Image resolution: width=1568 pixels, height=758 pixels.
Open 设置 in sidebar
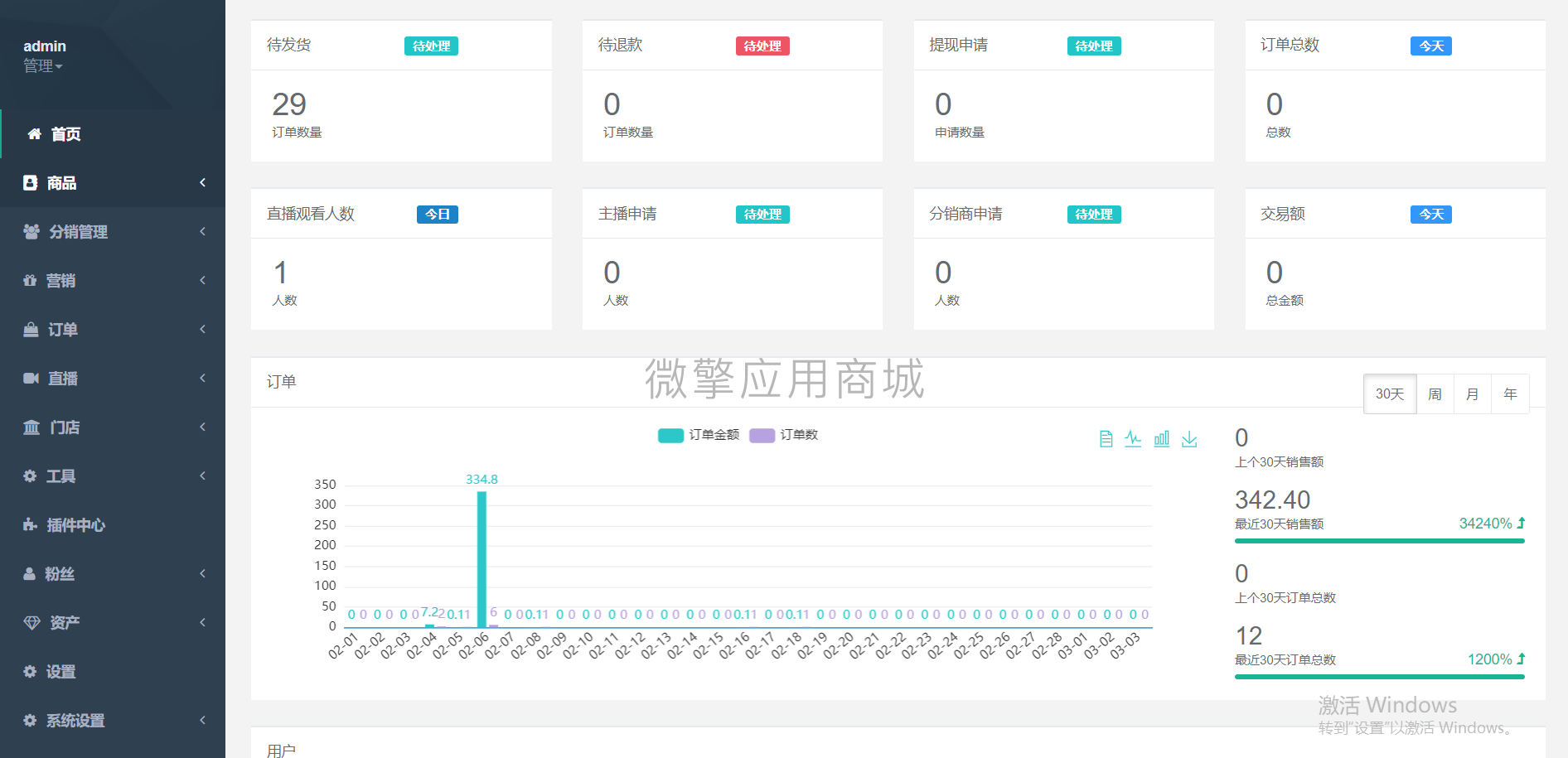click(x=113, y=672)
